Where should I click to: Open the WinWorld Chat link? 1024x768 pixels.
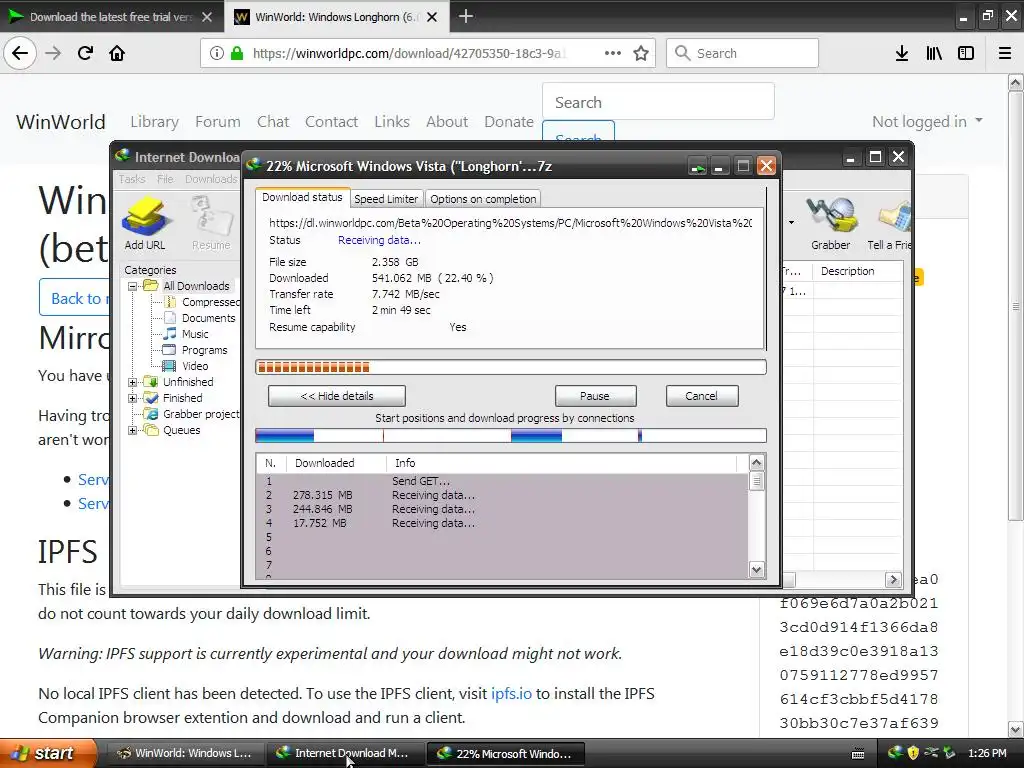pos(273,121)
